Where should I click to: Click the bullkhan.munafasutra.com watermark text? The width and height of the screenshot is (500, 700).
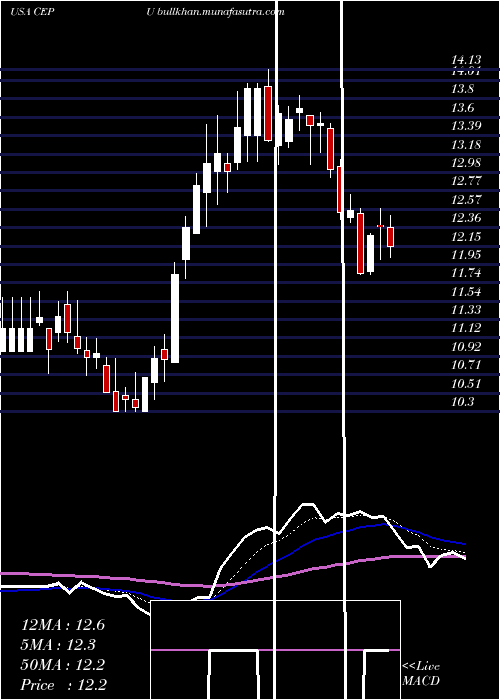pyautogui.click(x=221, y=12)
